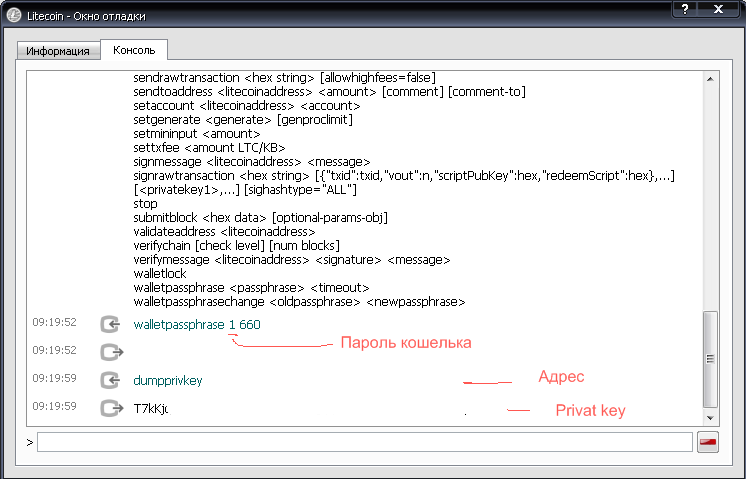Screen dimensions: 746x479
Task: Click the reply arrow icon beside T7kKj output
Action: point(111,408)
